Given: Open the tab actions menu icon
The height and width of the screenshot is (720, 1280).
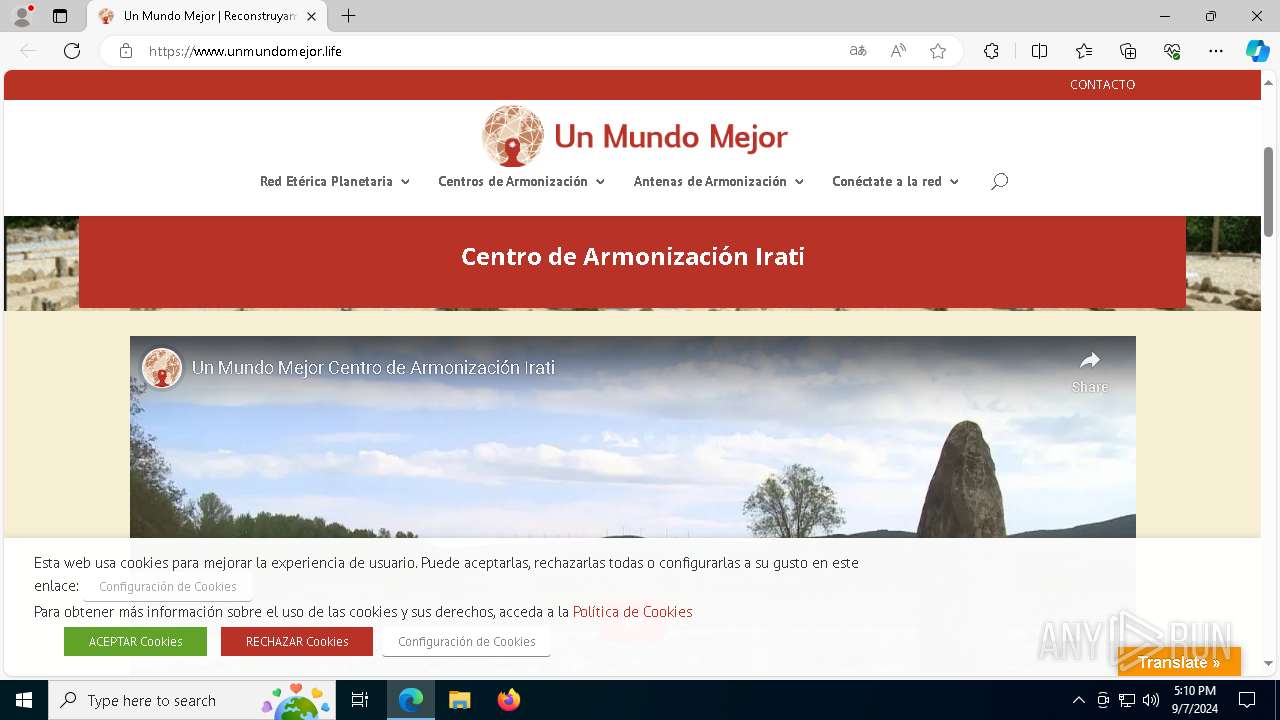Looking at the screenshot, I should coord(60,16).
